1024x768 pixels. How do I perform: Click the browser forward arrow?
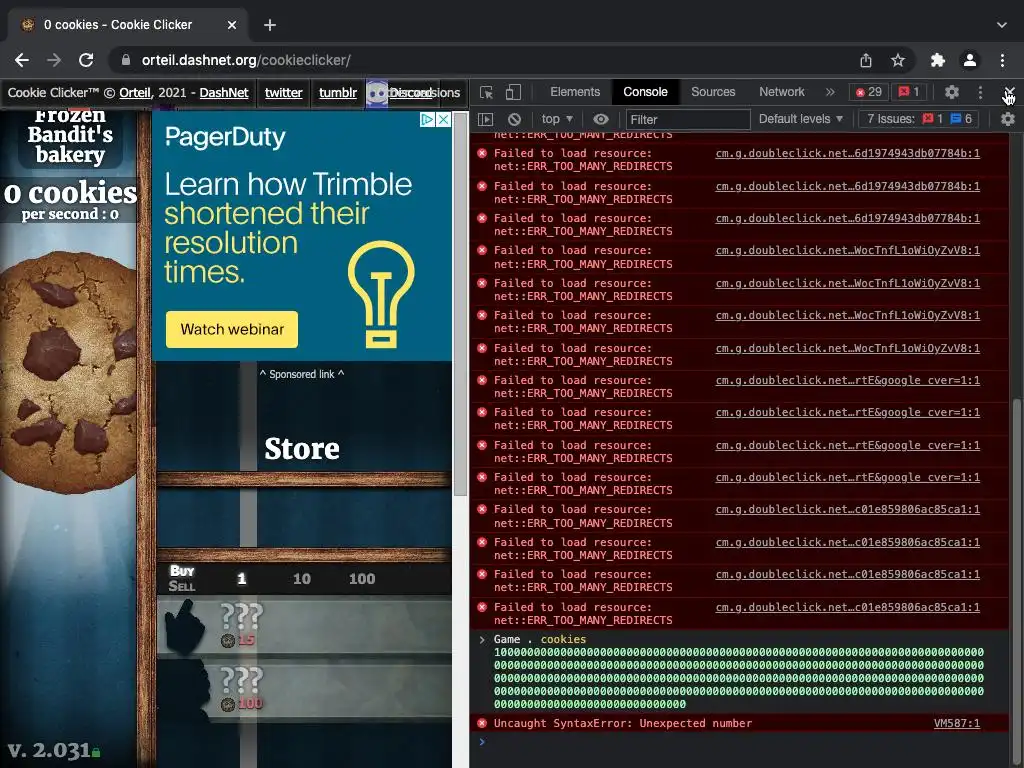pos(54,60)
